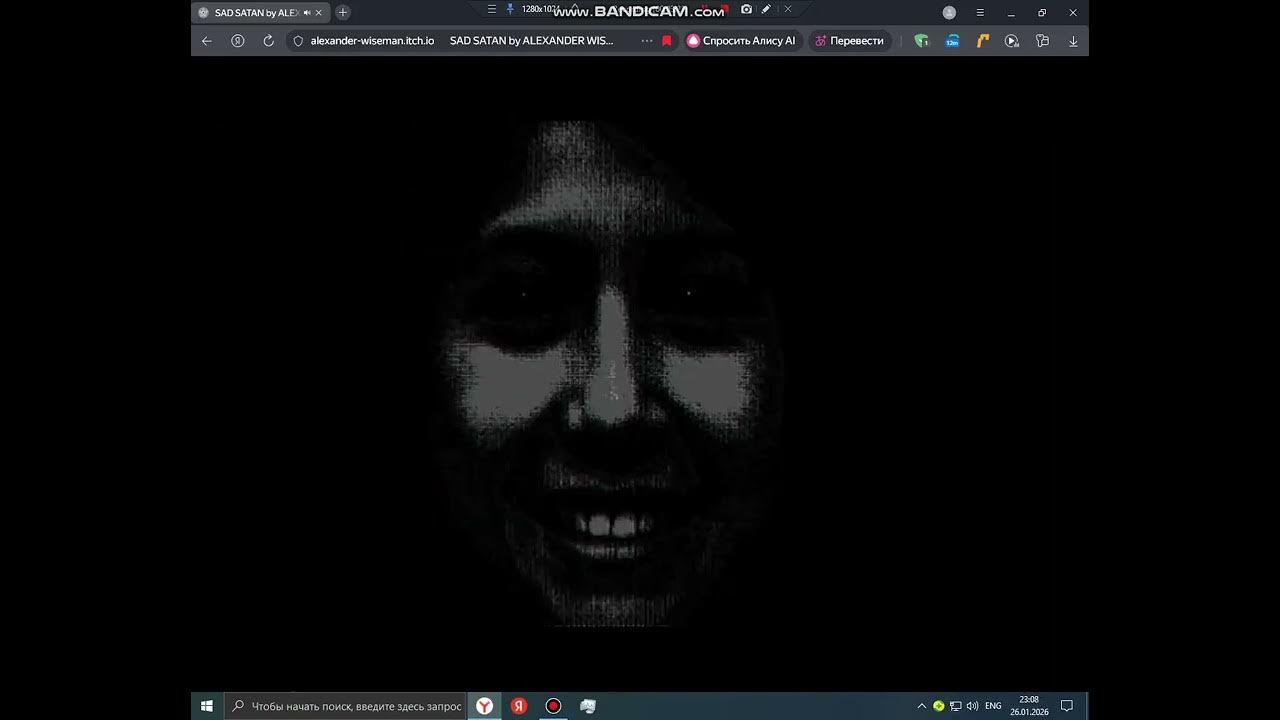Open the Bandicam recorder taskbar icon
Viewport: 1280px width, 720px height.
[x=553, y=706]
